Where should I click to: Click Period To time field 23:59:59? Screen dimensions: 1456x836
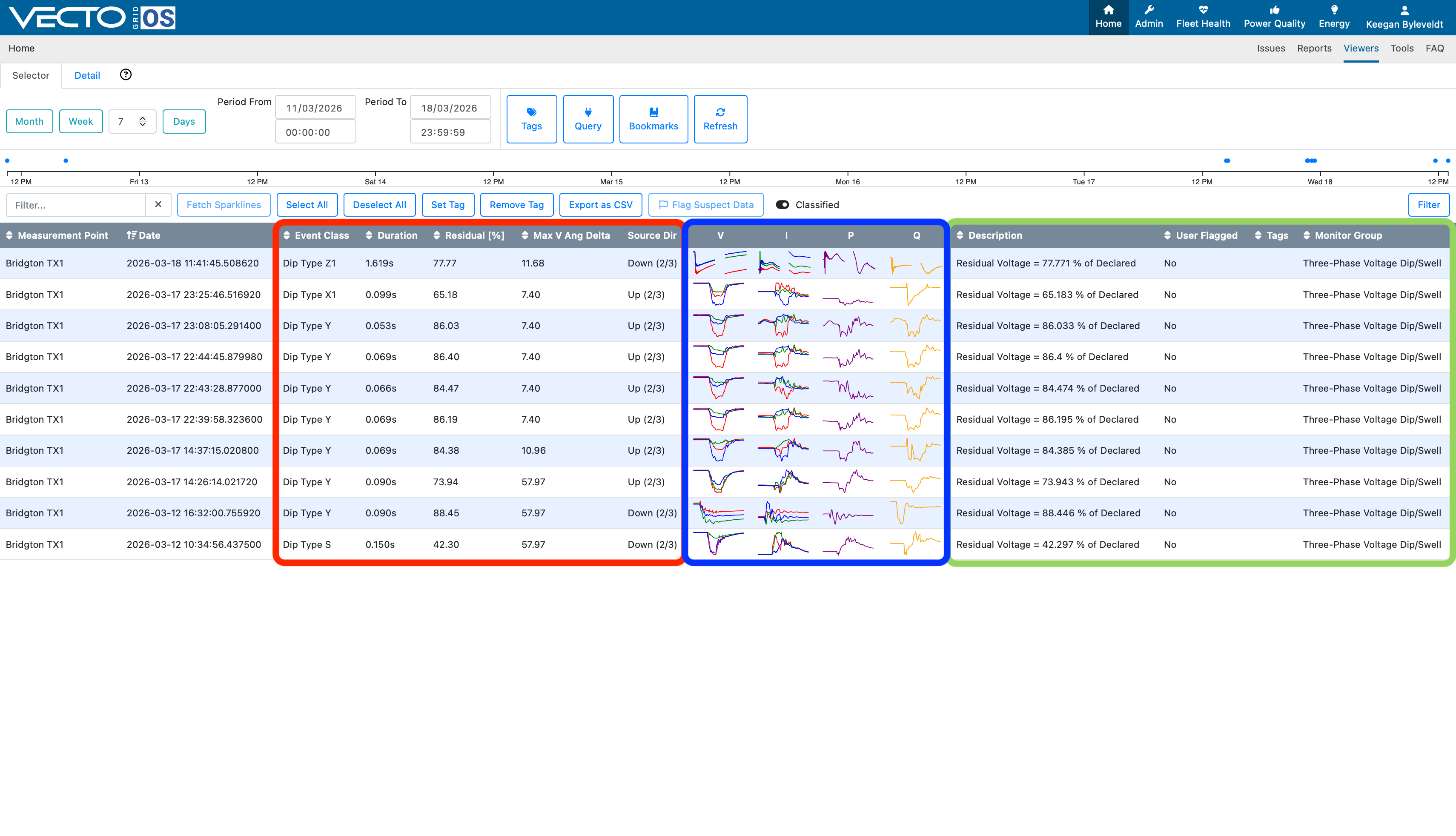(x=450, y=132)
